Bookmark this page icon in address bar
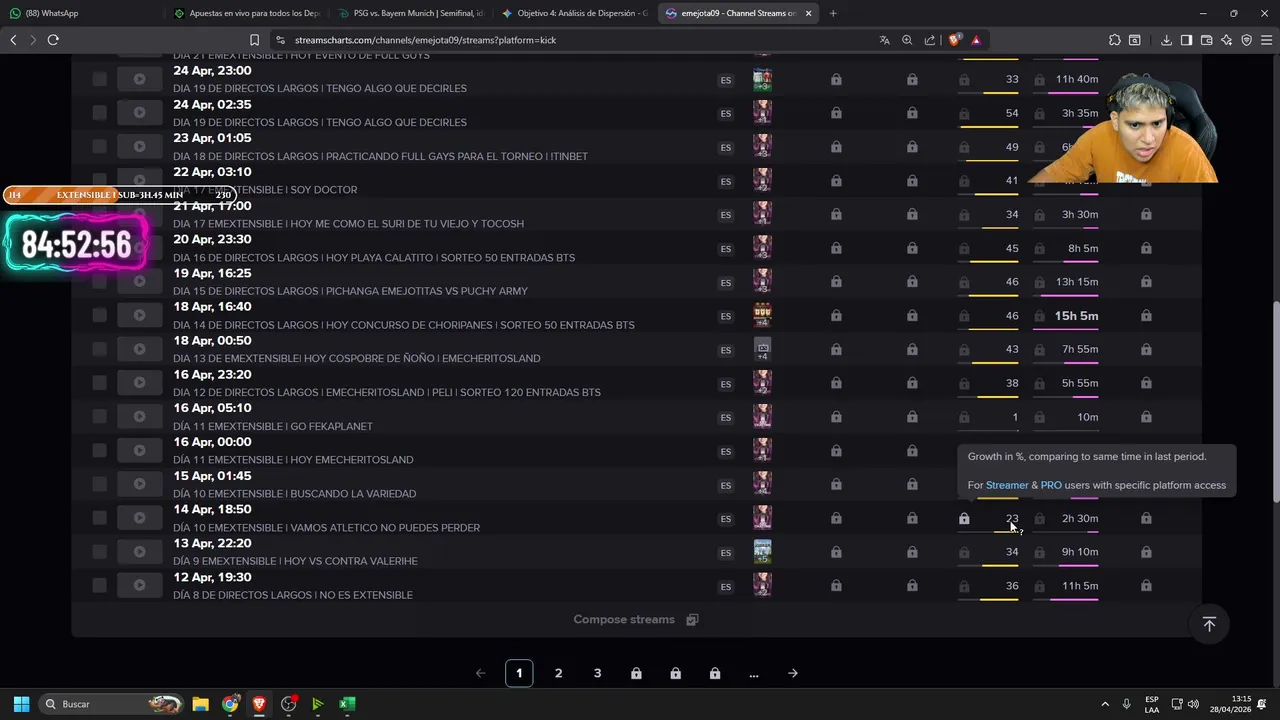 (x=254, y=40)
